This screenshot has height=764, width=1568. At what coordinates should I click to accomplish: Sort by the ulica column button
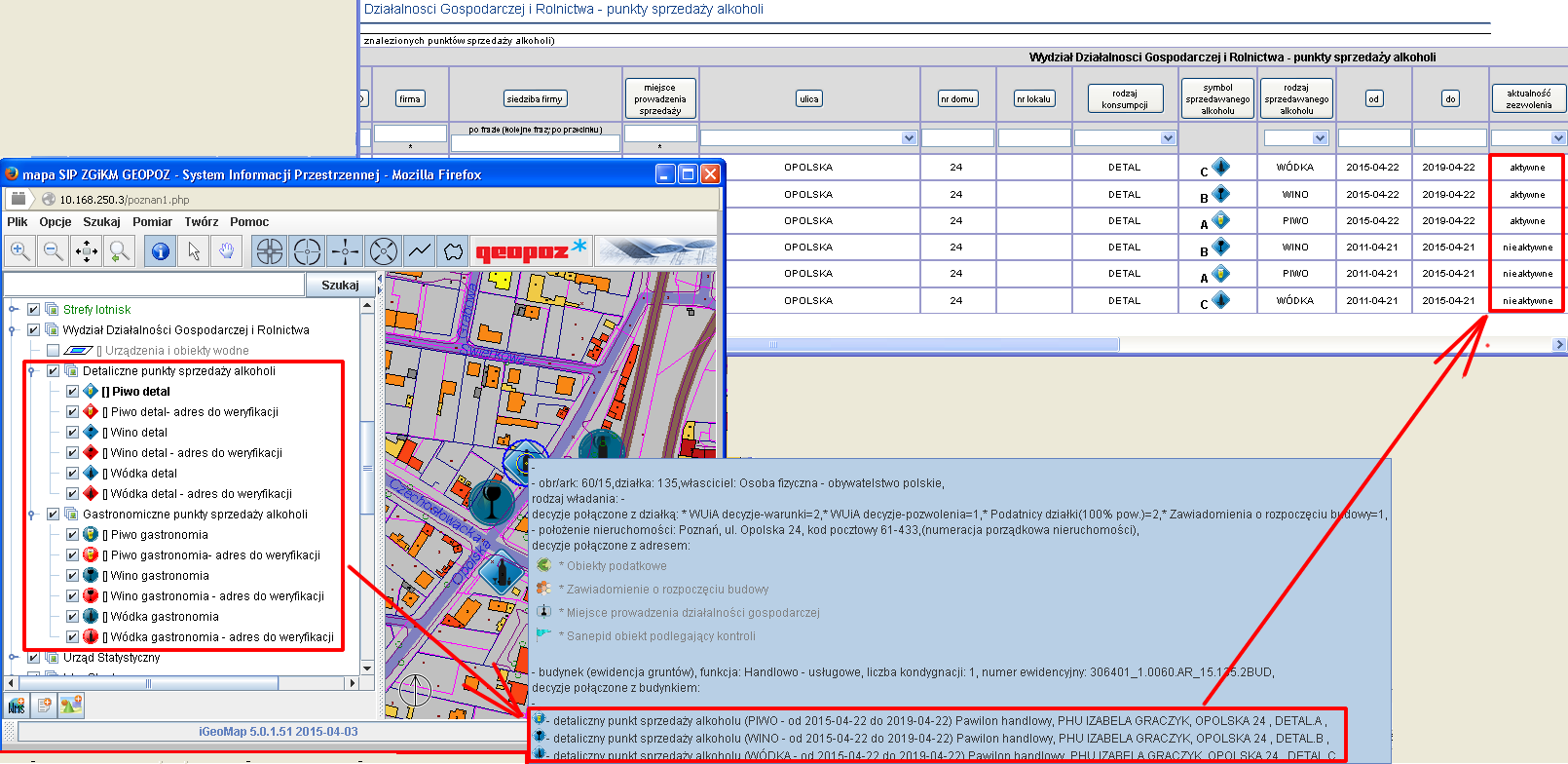pos(809,98)
